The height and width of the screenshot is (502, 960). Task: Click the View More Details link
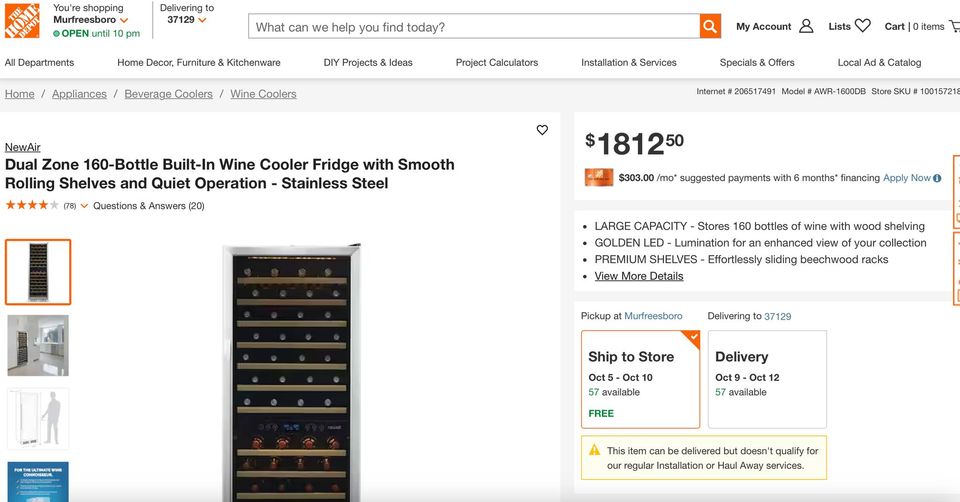coord(639,276)
